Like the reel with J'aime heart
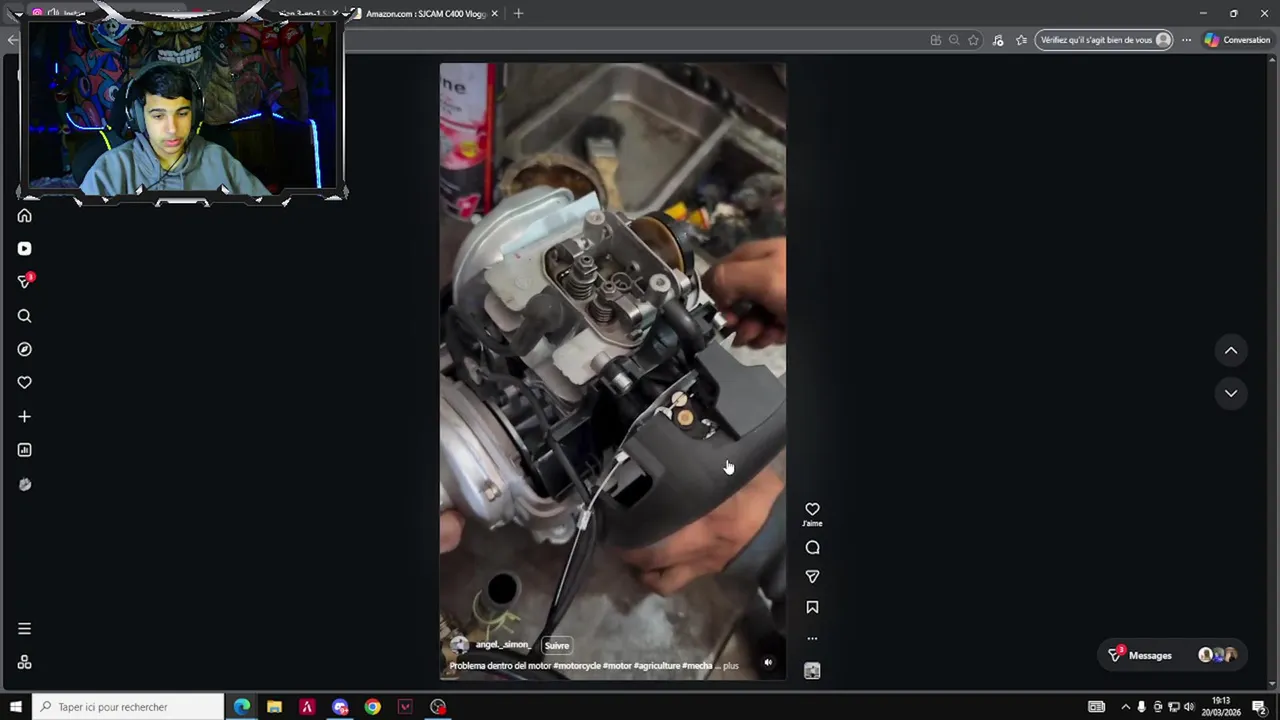Screen dimensions: 1280x720 (812, 510)
